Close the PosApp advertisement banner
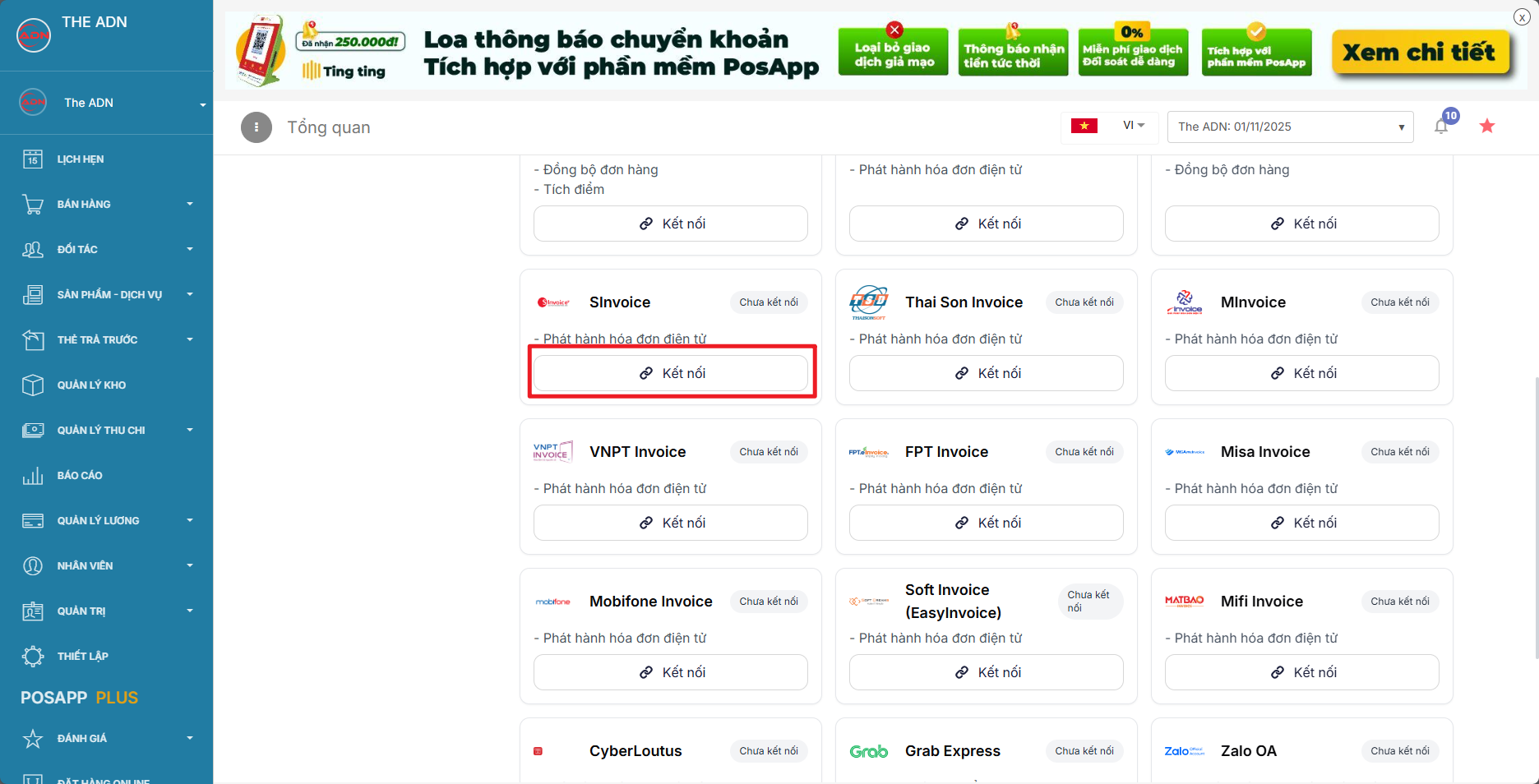1539x784 pixels. coord(1522,17)
